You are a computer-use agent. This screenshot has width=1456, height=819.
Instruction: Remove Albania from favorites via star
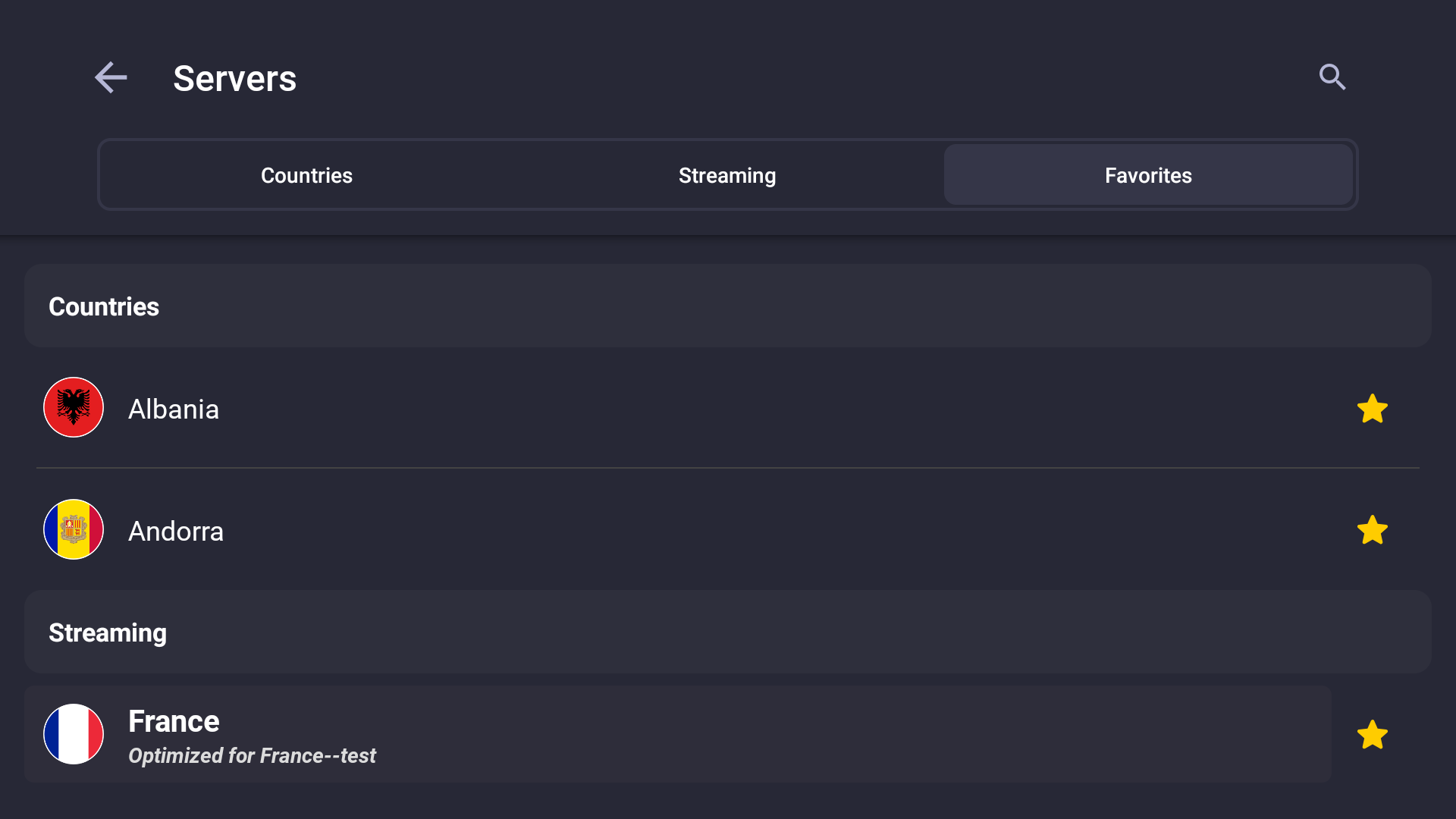(x=1372, y=409)
